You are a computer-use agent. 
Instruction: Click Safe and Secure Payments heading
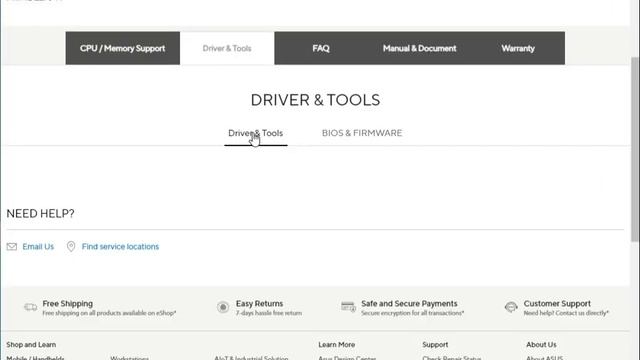tap(409, 304)
